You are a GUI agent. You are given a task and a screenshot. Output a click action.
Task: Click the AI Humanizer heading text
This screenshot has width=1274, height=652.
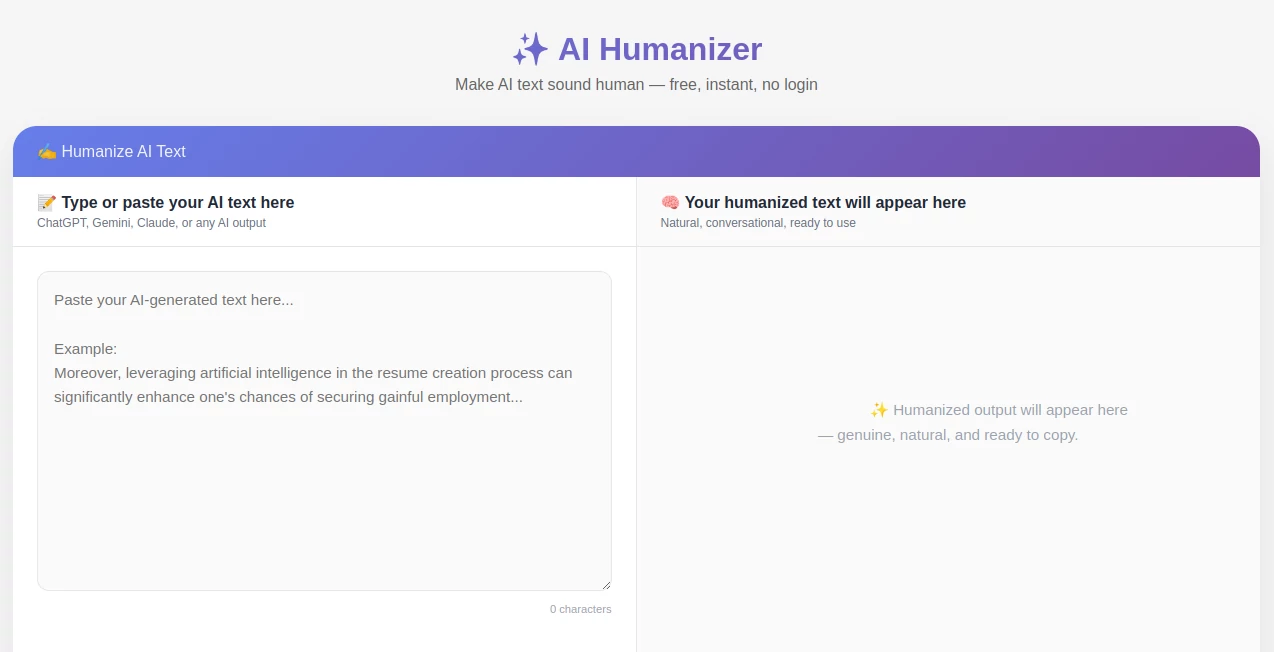(660, 49)
